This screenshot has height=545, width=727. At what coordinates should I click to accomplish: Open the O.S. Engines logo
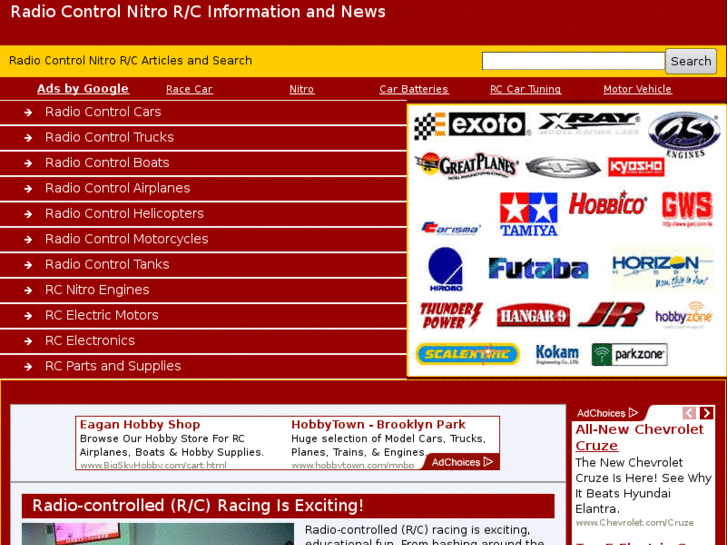pos(684,135)
